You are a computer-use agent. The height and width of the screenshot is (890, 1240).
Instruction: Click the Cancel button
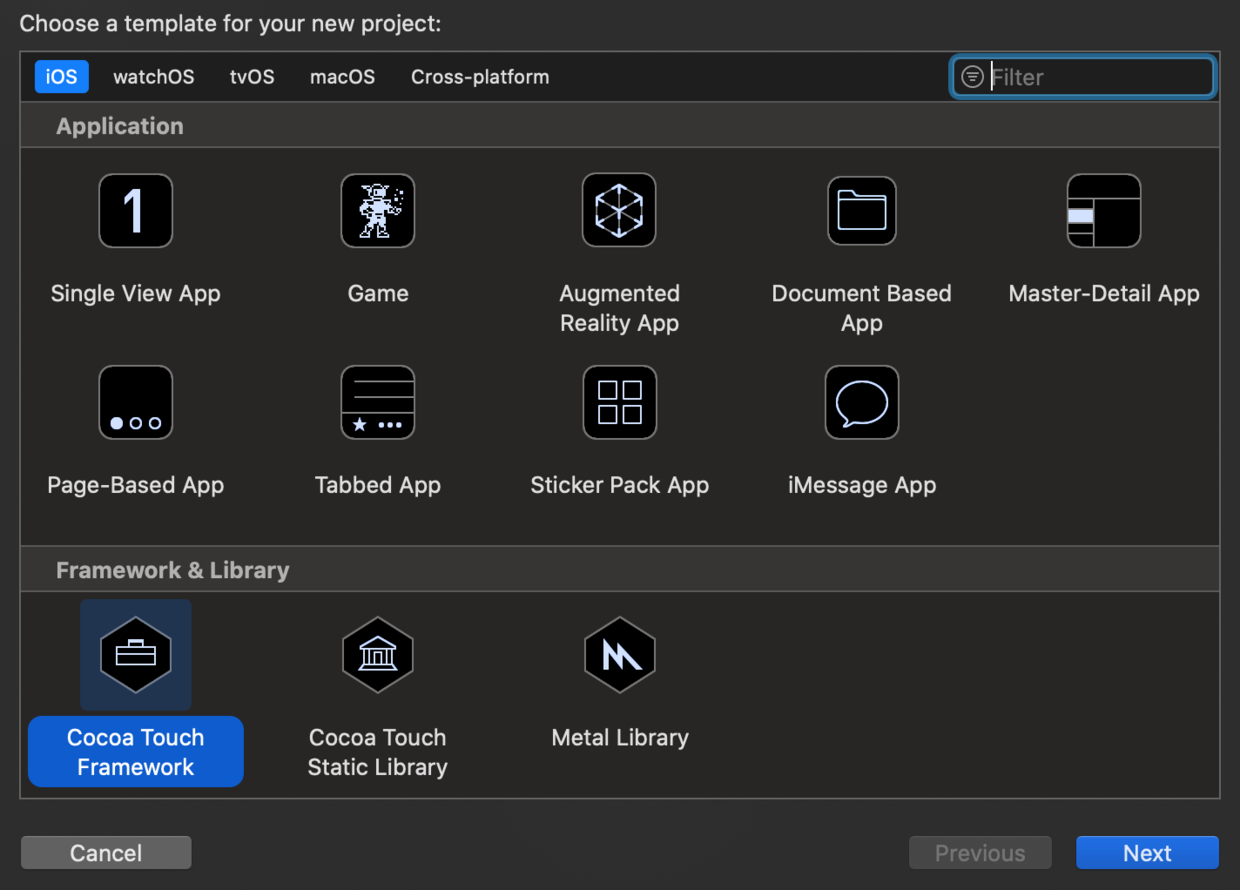pos(106,853)
